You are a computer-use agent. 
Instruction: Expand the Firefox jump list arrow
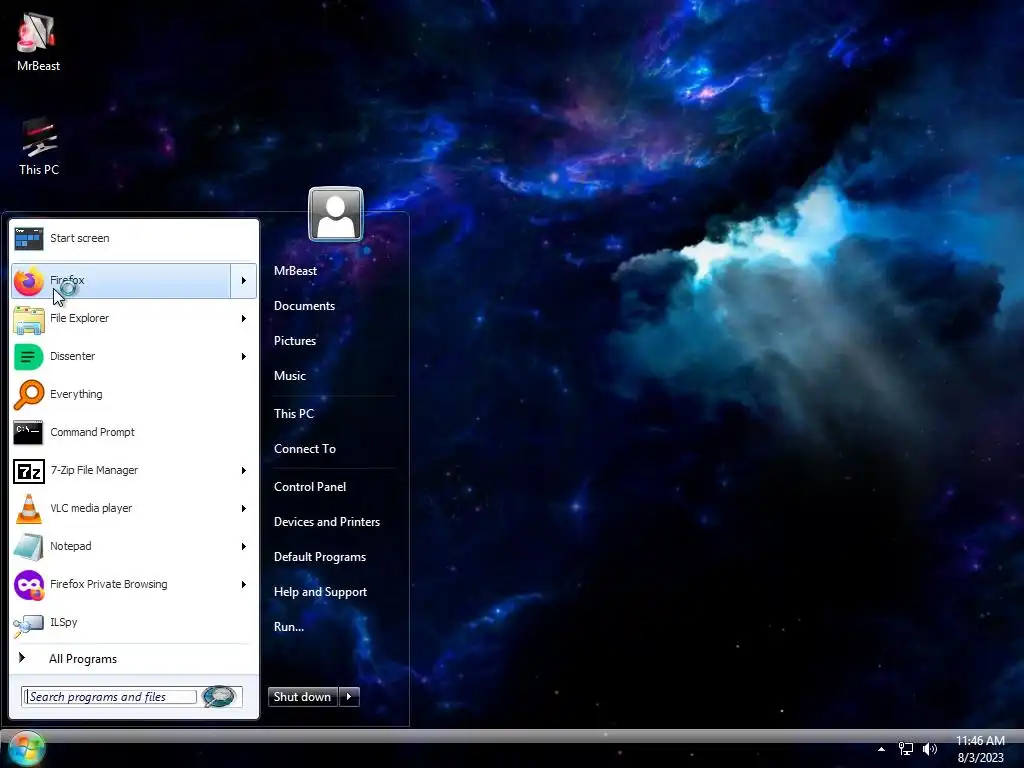pyautogui.click(x=244, y=281)
